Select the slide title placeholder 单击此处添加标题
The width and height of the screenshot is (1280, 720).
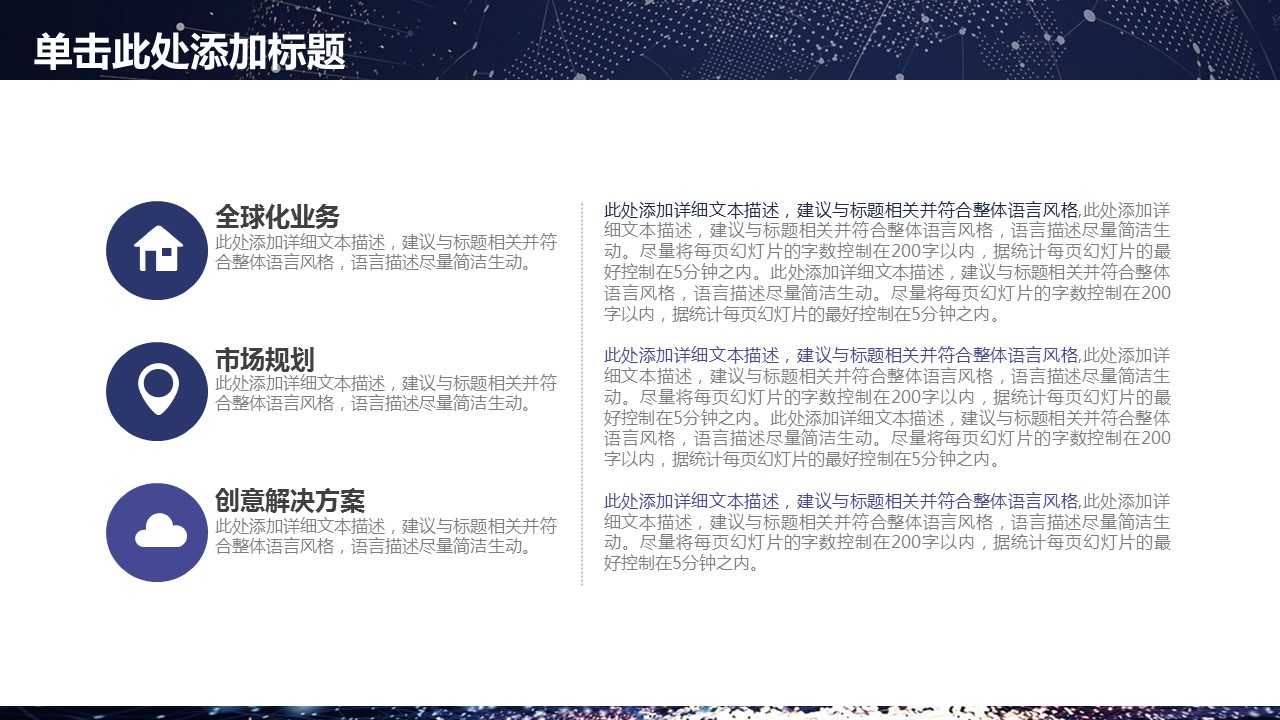190,52
